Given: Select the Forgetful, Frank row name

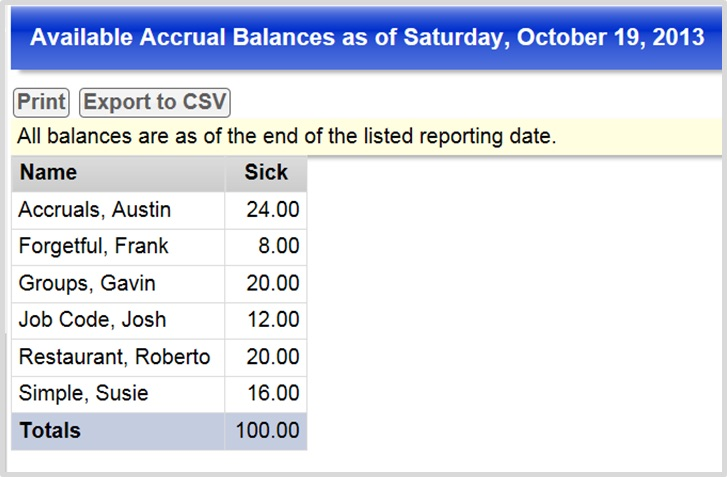Looking at the screenshot, I should tap(118, 247).
